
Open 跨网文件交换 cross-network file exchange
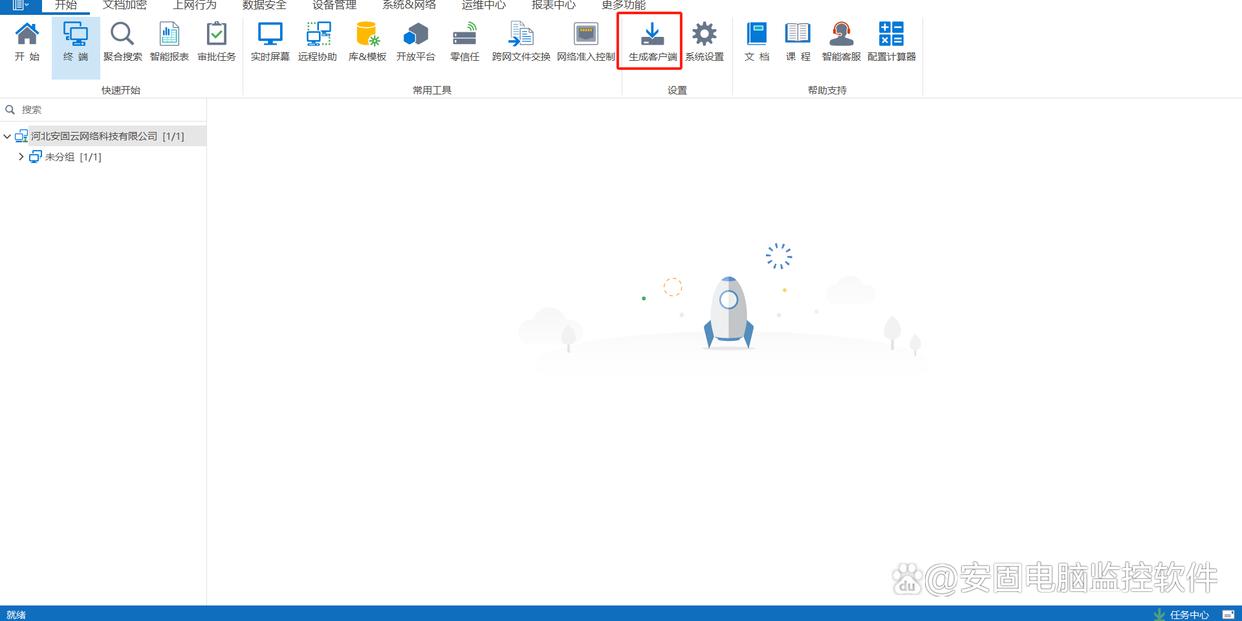coord(521,42)
